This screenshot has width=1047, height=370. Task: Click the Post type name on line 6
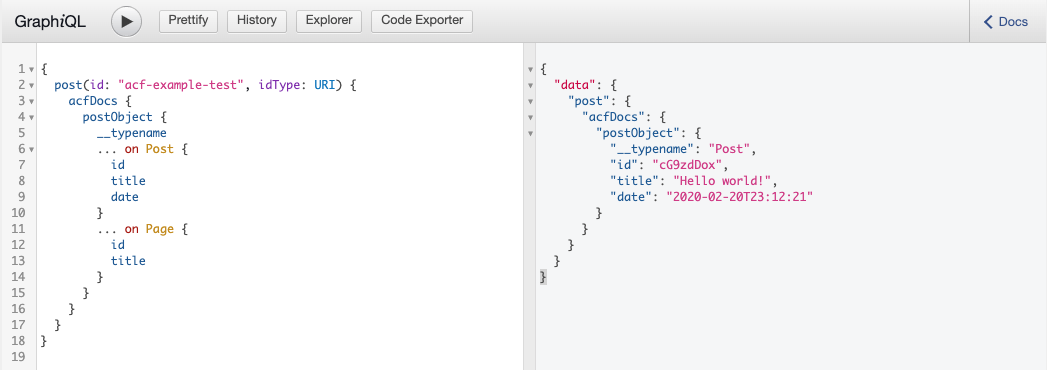point(160,149)
